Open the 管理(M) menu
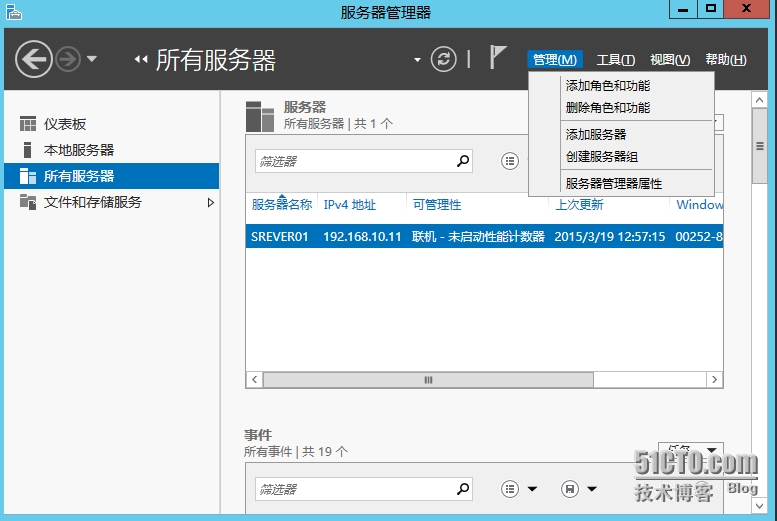This screenshot has width=777, height=521. (555, 60)
